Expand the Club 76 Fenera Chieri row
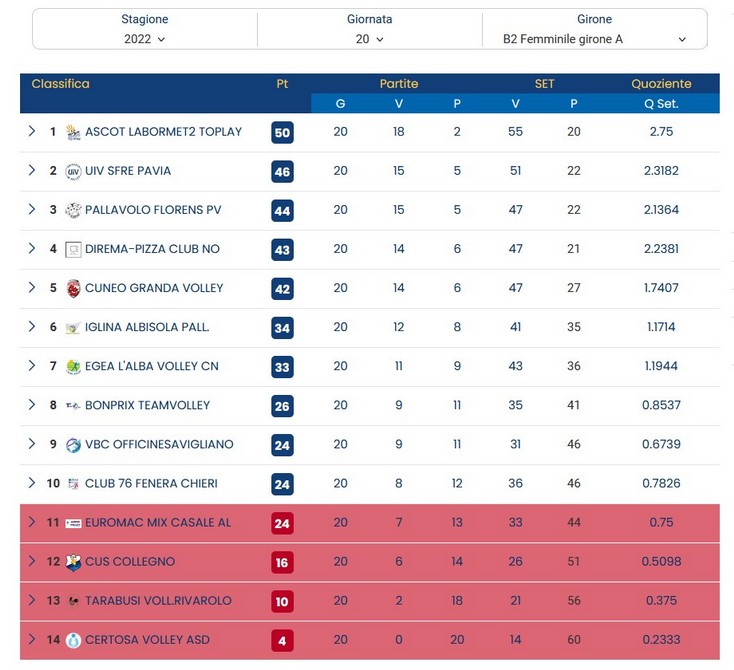734x670 pixels. coord(32,483)
